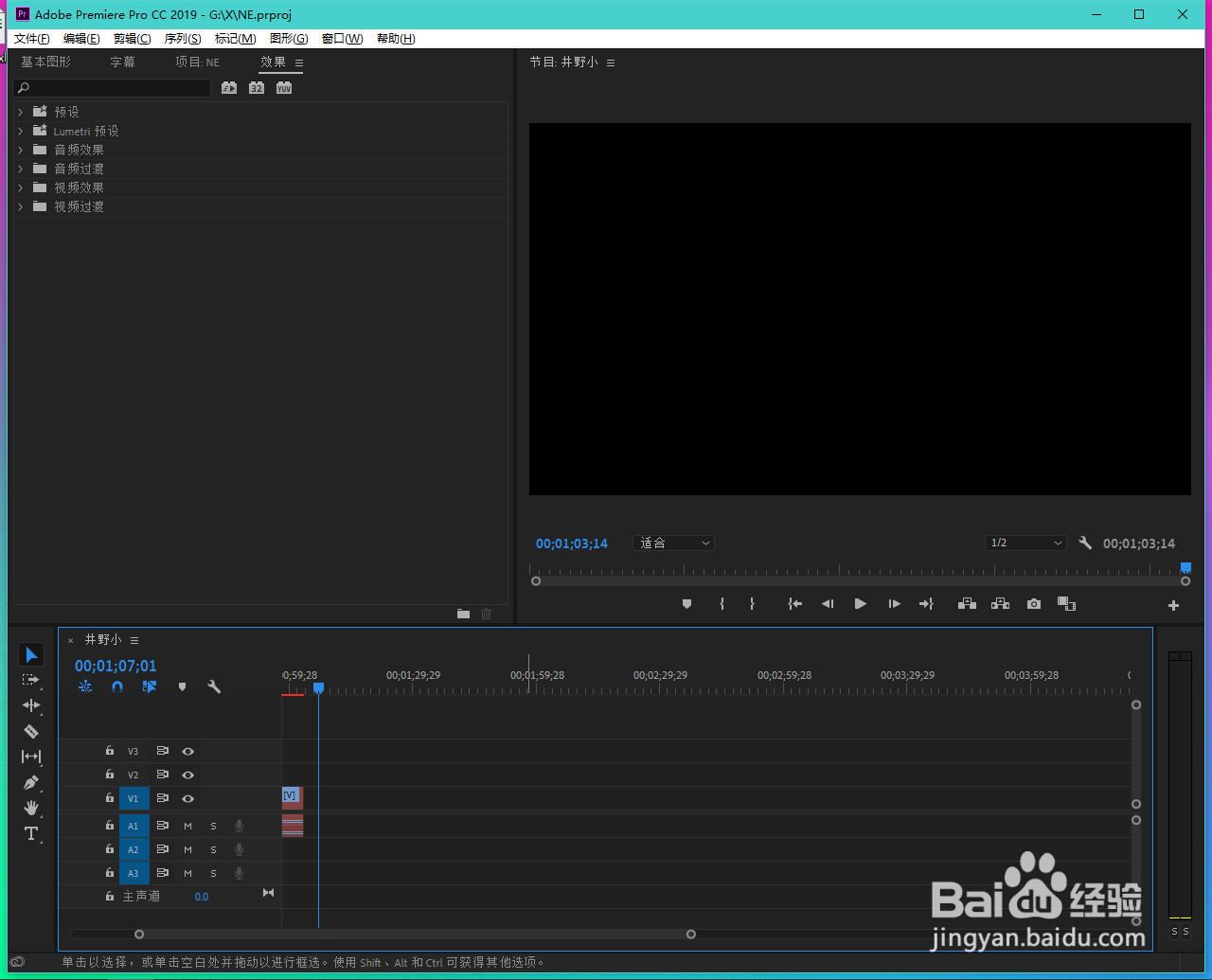Switch to the 字幕 tab
1212x980 pixels.
click(x=123, y=62)
